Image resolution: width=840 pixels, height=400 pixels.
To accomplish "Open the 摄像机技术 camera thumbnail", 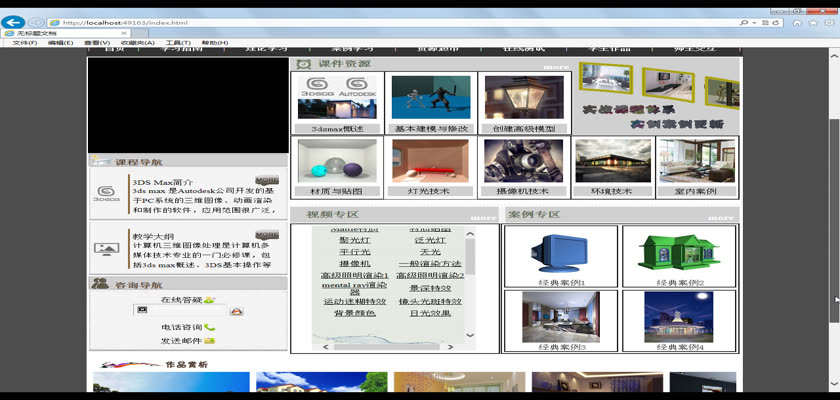I will click(x=524, y=161).
